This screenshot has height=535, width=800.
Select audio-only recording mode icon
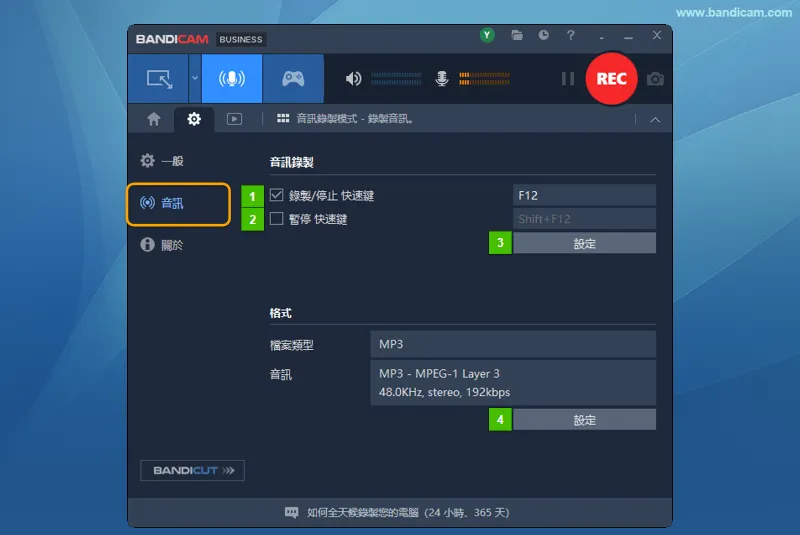(x=232, y=79)
